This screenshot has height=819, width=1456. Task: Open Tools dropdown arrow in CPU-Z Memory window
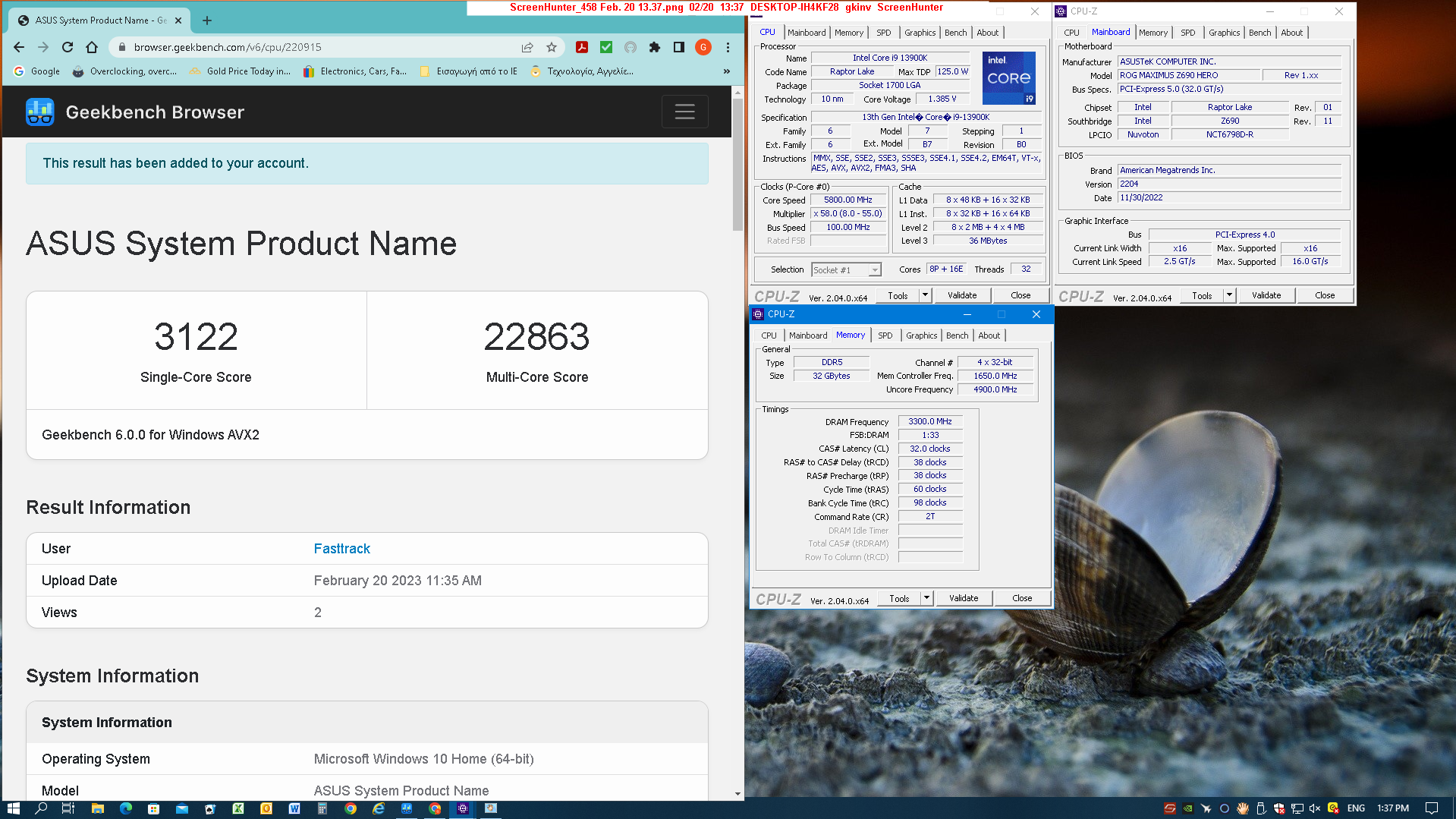coord(926,598)
